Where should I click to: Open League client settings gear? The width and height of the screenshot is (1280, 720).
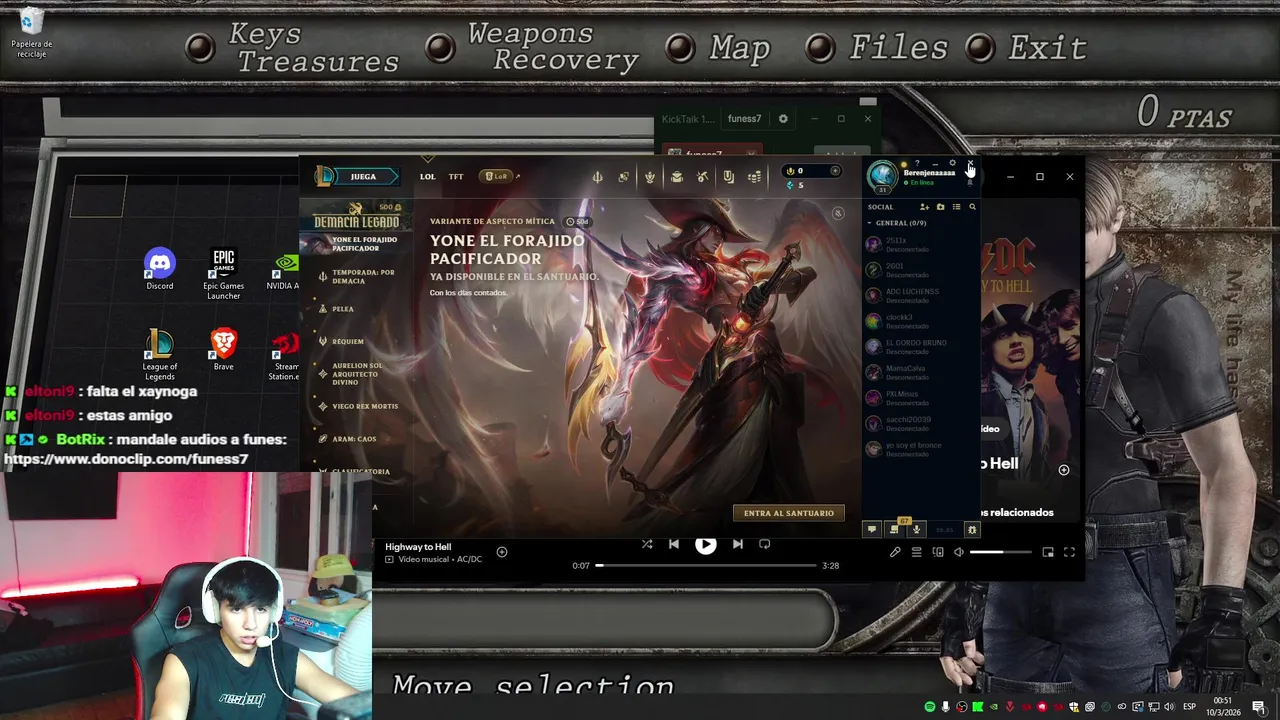952,163
